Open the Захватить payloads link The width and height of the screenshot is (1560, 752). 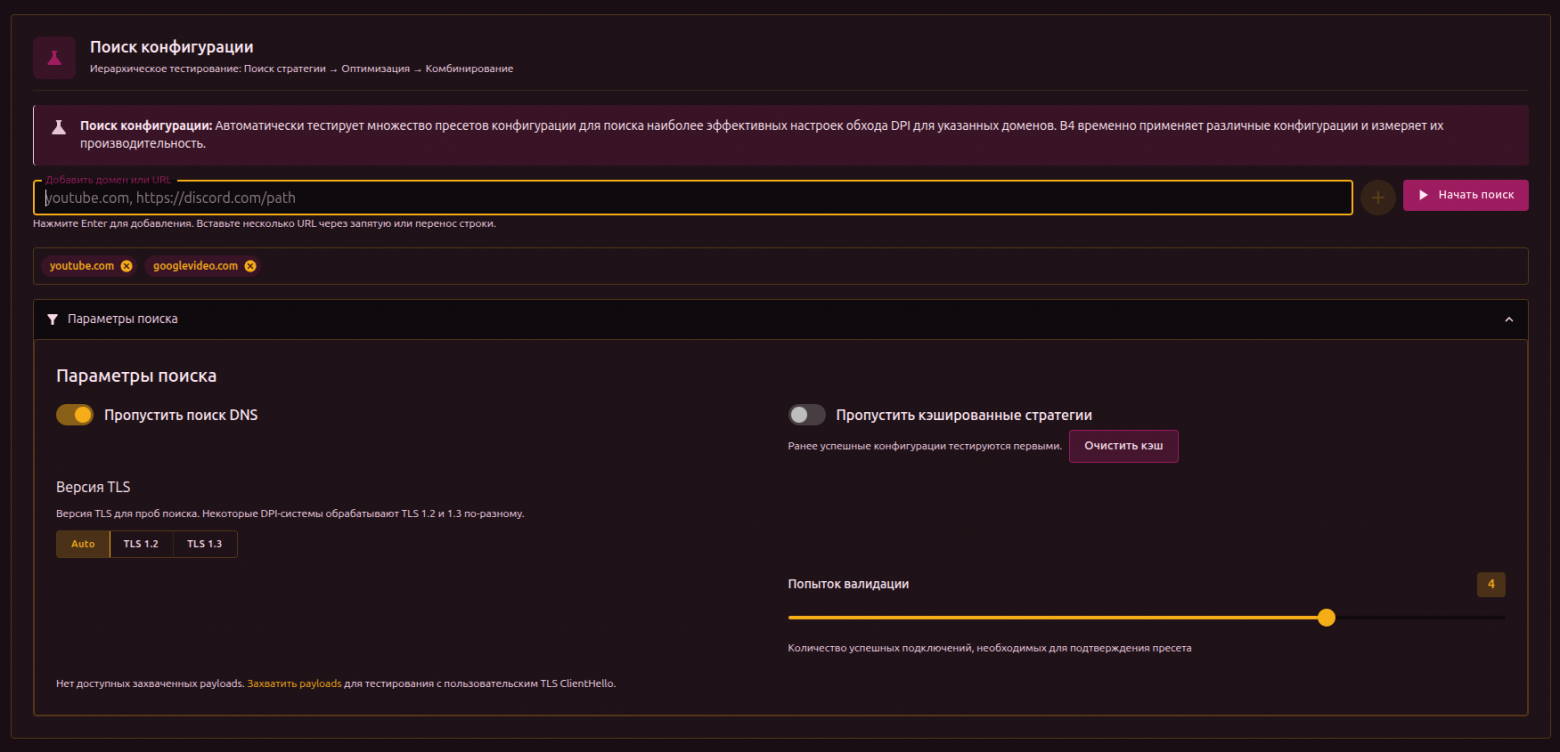[x=294, y=684]
